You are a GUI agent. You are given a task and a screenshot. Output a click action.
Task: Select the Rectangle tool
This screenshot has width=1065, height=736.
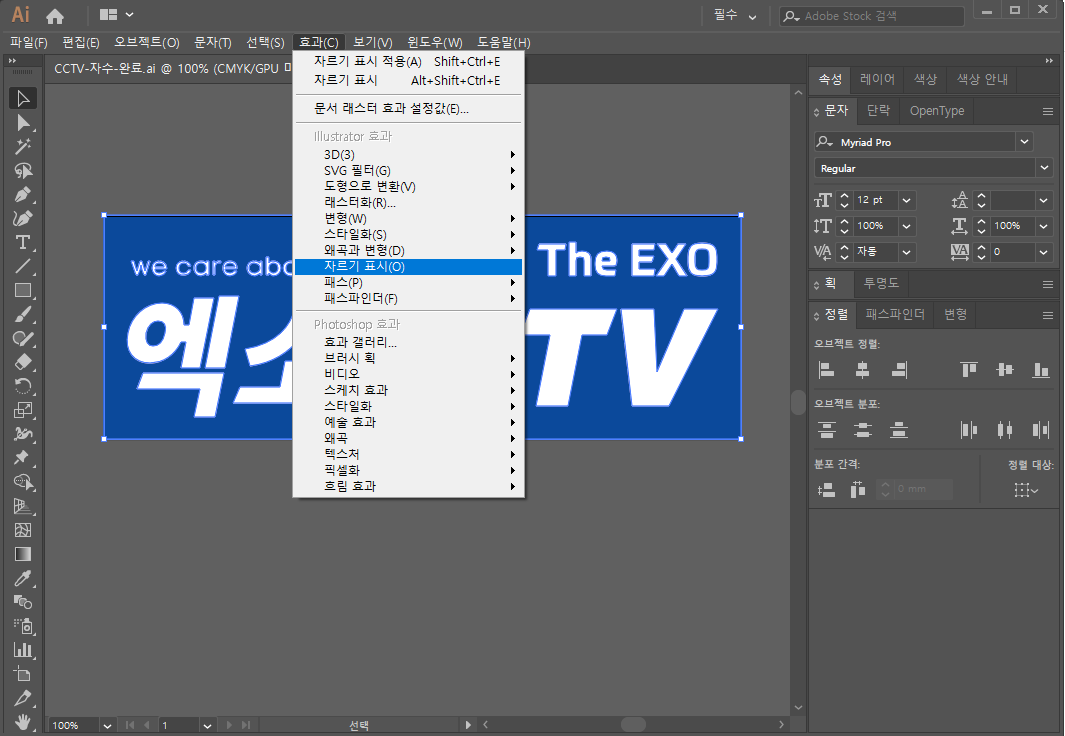click(22, 291)
